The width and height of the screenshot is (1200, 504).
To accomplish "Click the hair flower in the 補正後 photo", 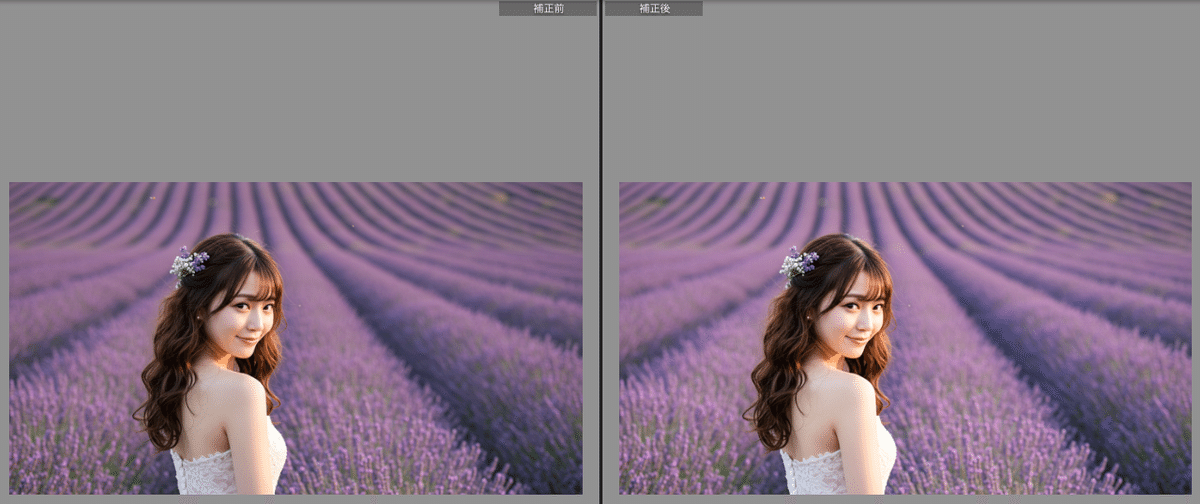I will [x=798, y=264].
